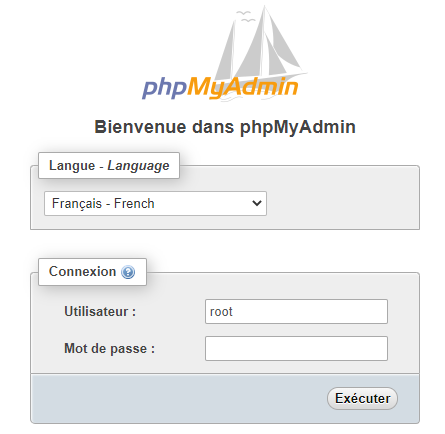Click the Exécuter button
Viewport: 445px width, 434px height.
362,398
